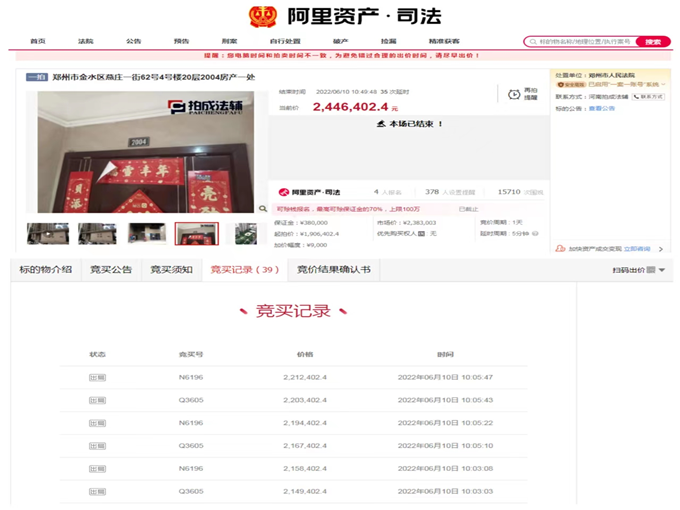Open the 竞买公告 tab
680x510 pixels.
click(x=110, y=270)
